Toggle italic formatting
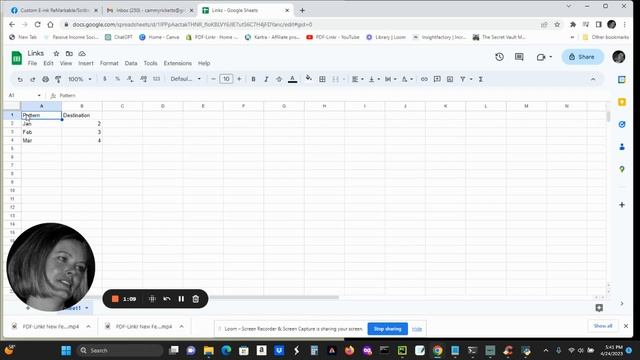 [266, 79]
